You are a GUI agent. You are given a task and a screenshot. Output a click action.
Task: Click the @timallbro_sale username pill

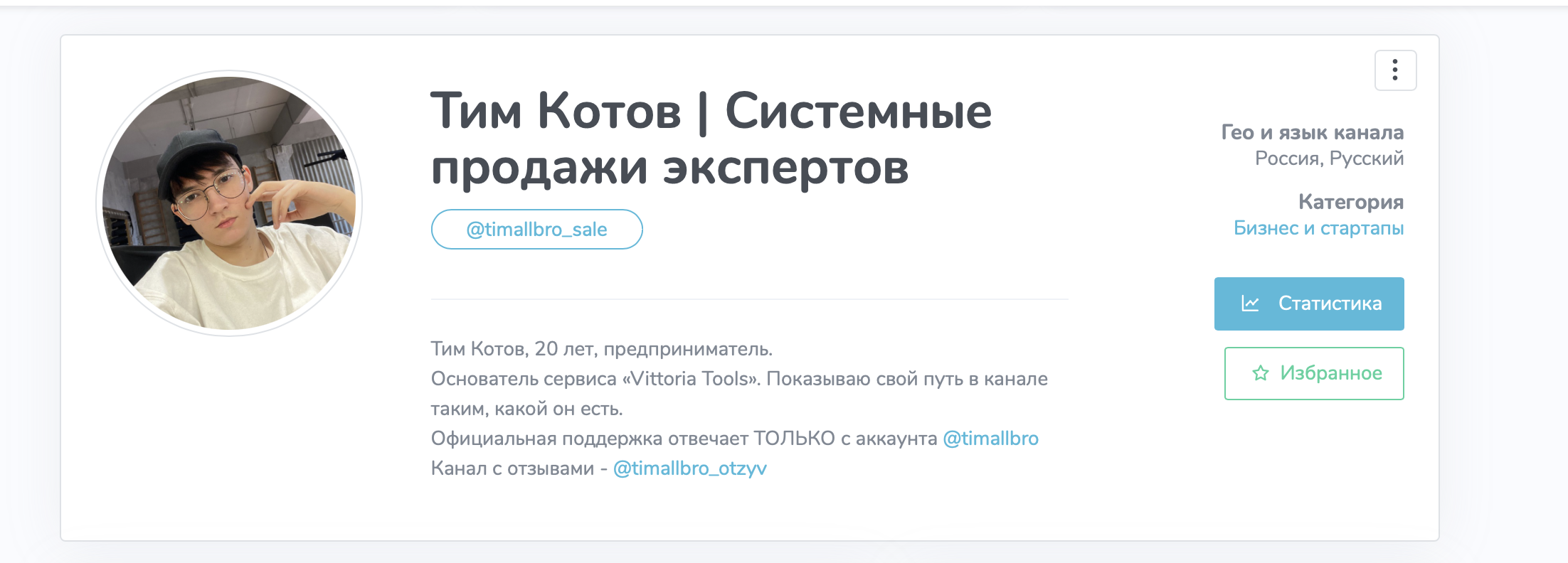point(536,230)
